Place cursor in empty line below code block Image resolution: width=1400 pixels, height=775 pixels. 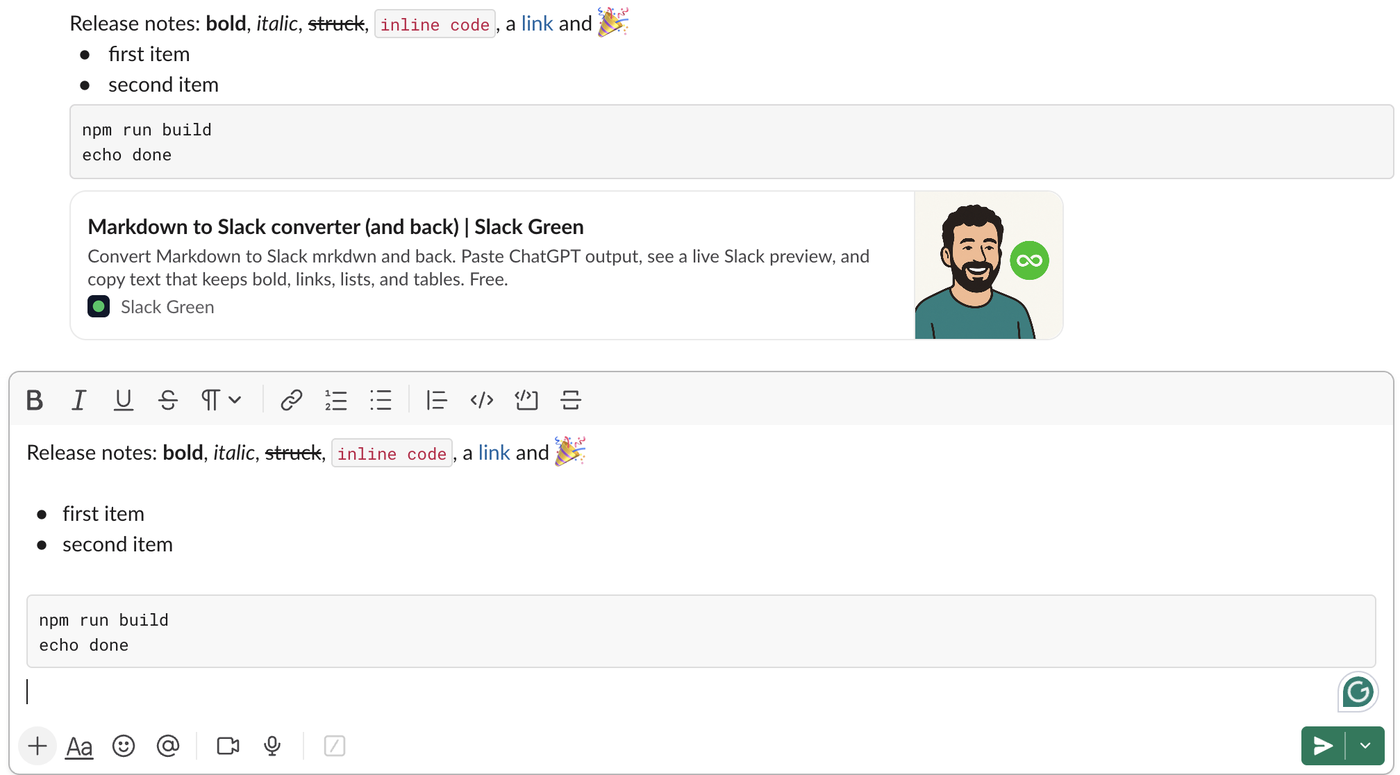pyautogui.click(x=680, y=692)
